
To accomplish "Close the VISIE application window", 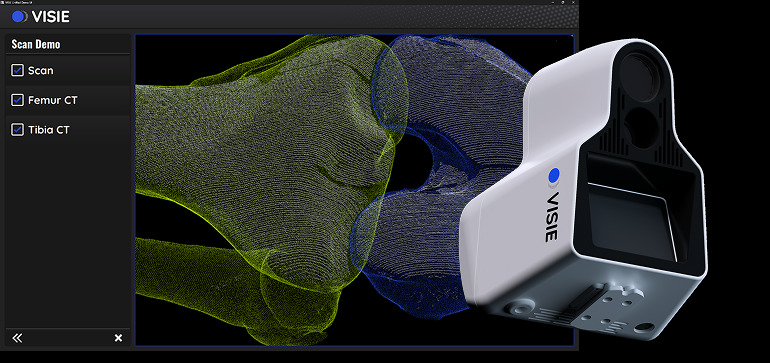I will pos(573,2).
